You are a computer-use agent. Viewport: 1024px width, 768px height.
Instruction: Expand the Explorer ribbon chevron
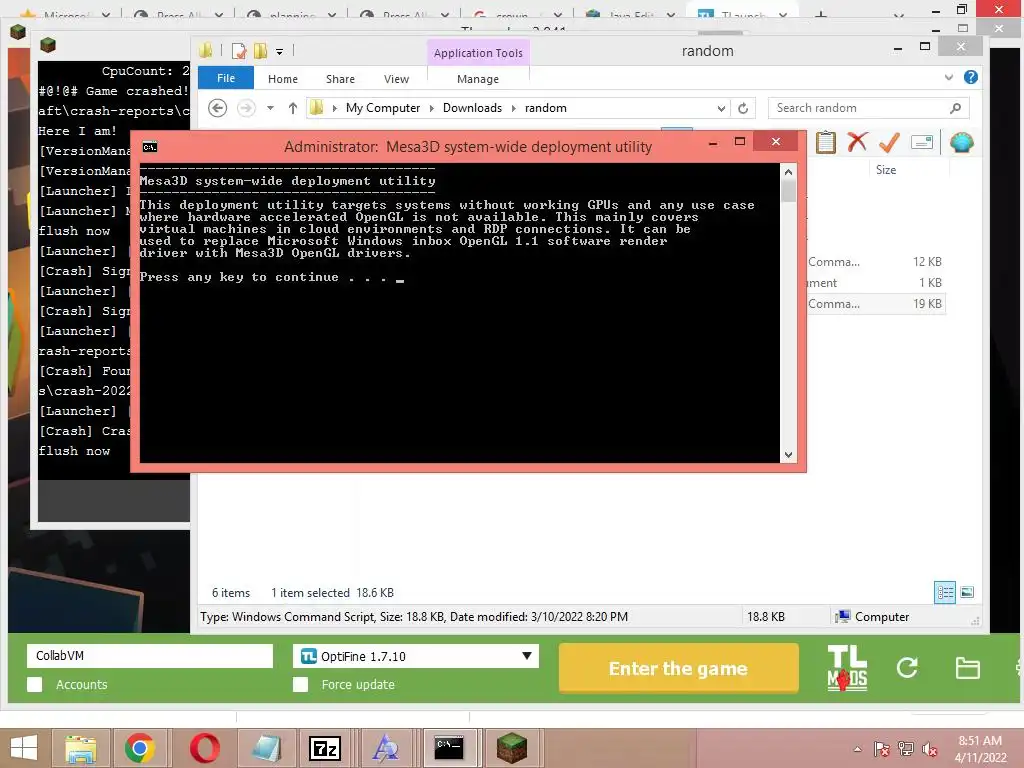click(x=948, y=77)
